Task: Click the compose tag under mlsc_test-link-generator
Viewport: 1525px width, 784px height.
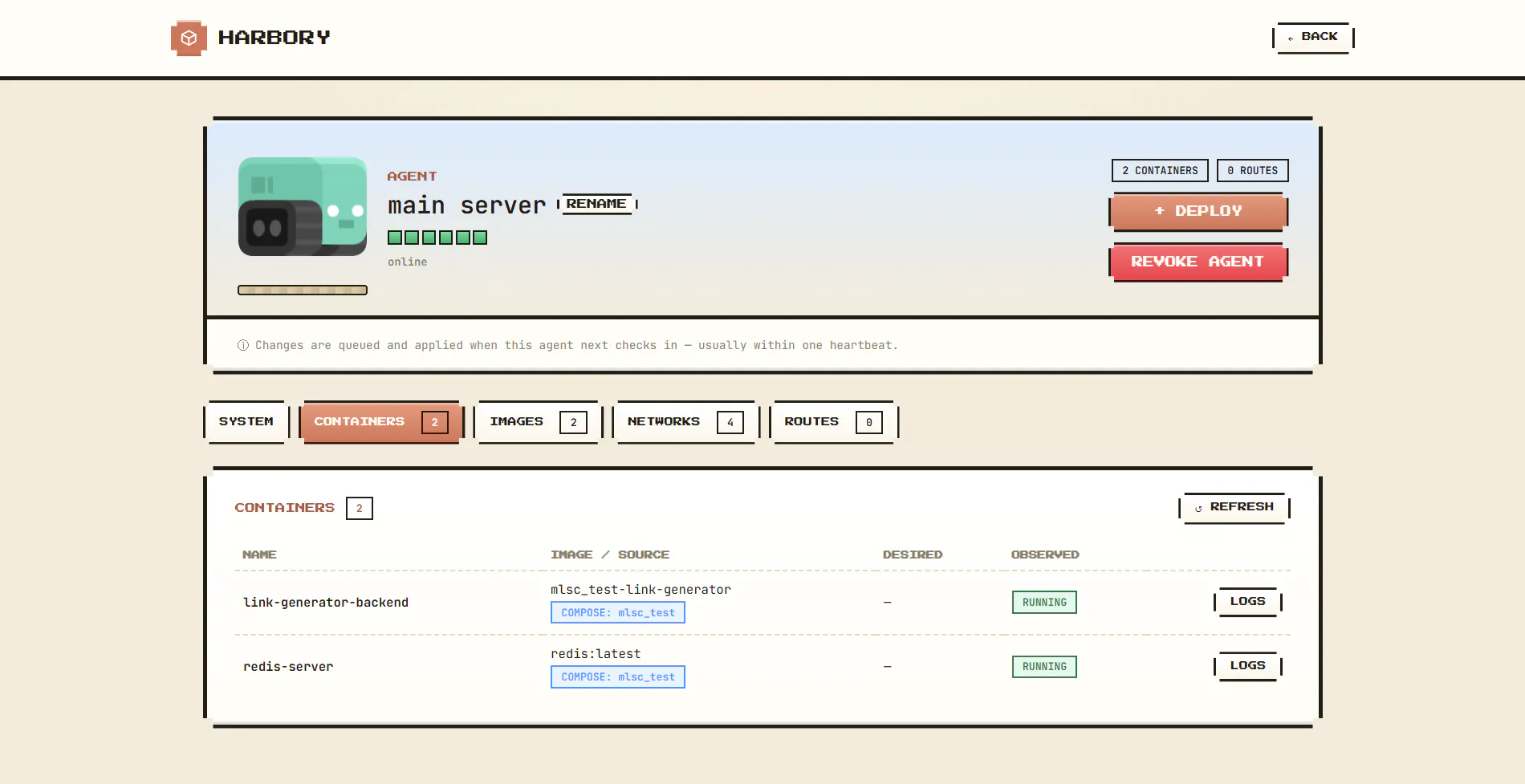Action: tap(618, 613)
